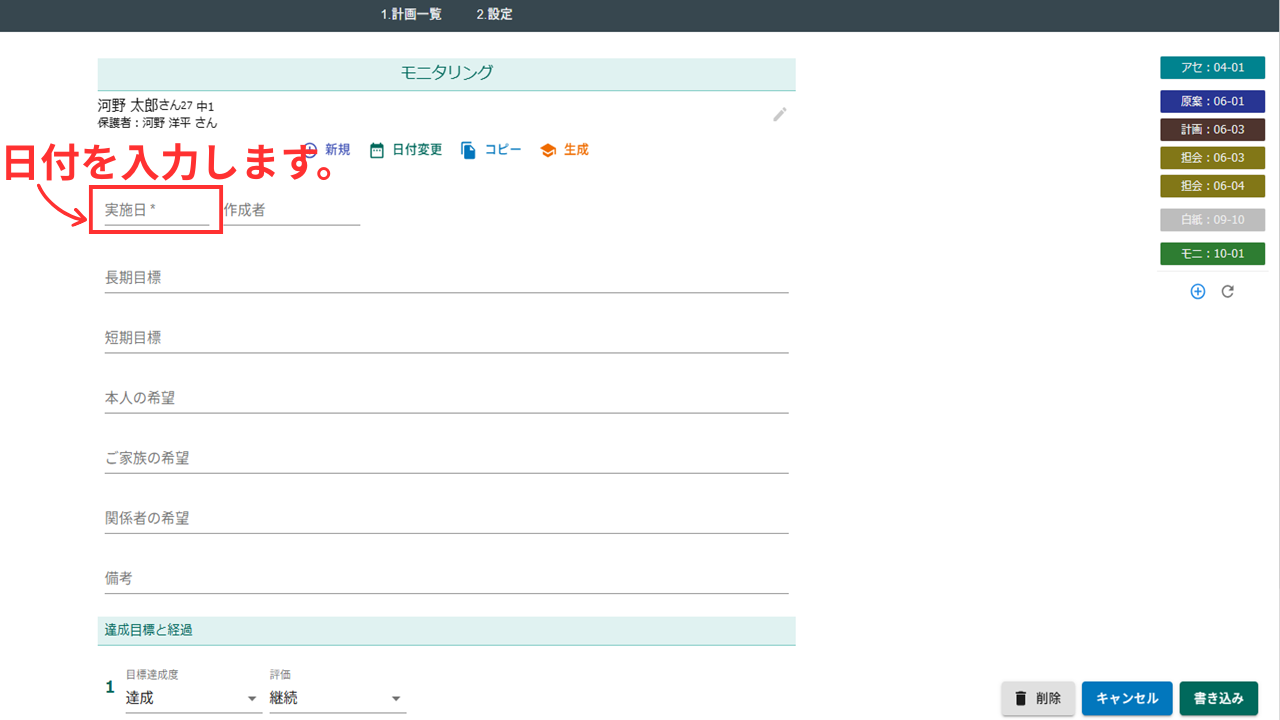Screen dimensions: 1280x720
Task: Click the コピー copy icon
Action: pyautogui.click(x=468, y=150)
